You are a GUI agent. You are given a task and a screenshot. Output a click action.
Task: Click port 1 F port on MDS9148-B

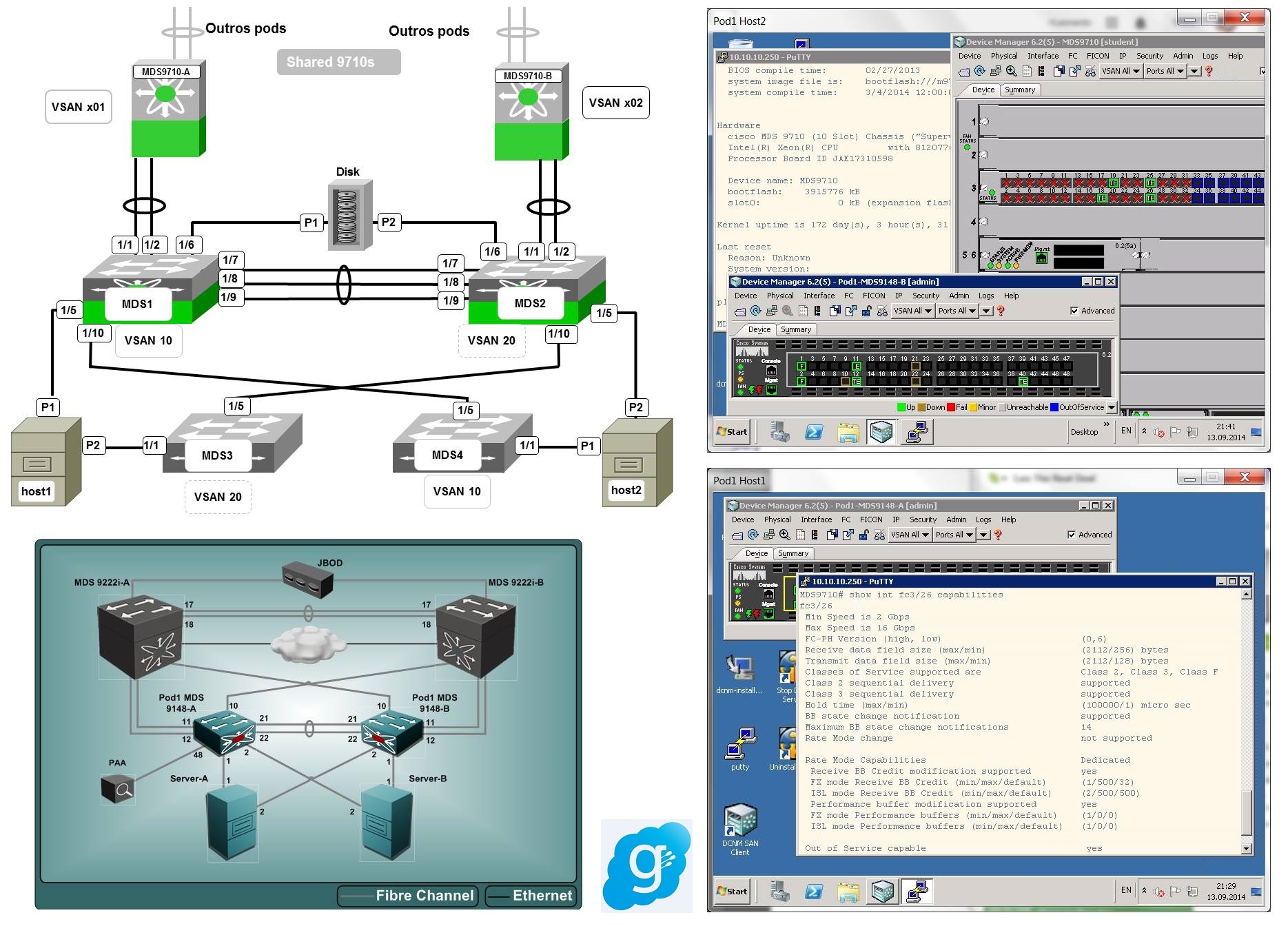click(x=801, y=366)
